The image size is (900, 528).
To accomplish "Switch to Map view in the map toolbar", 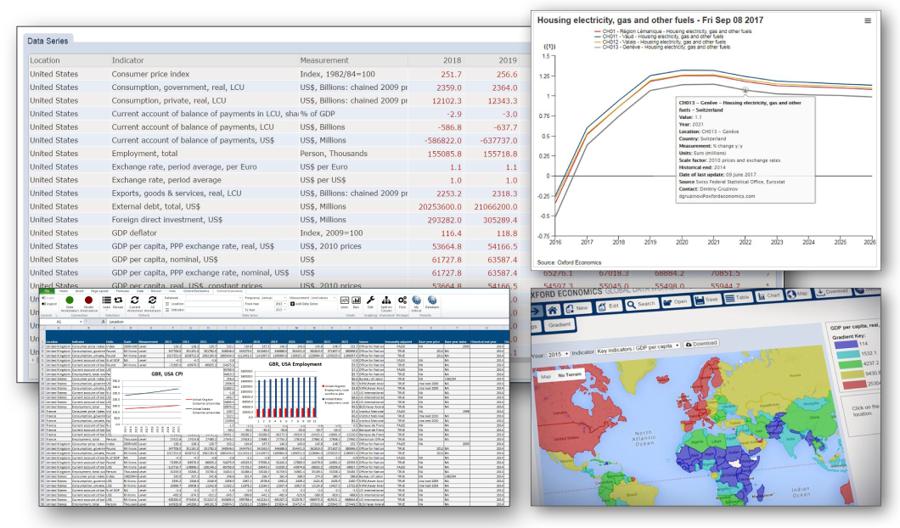I will tap(798, 294).
